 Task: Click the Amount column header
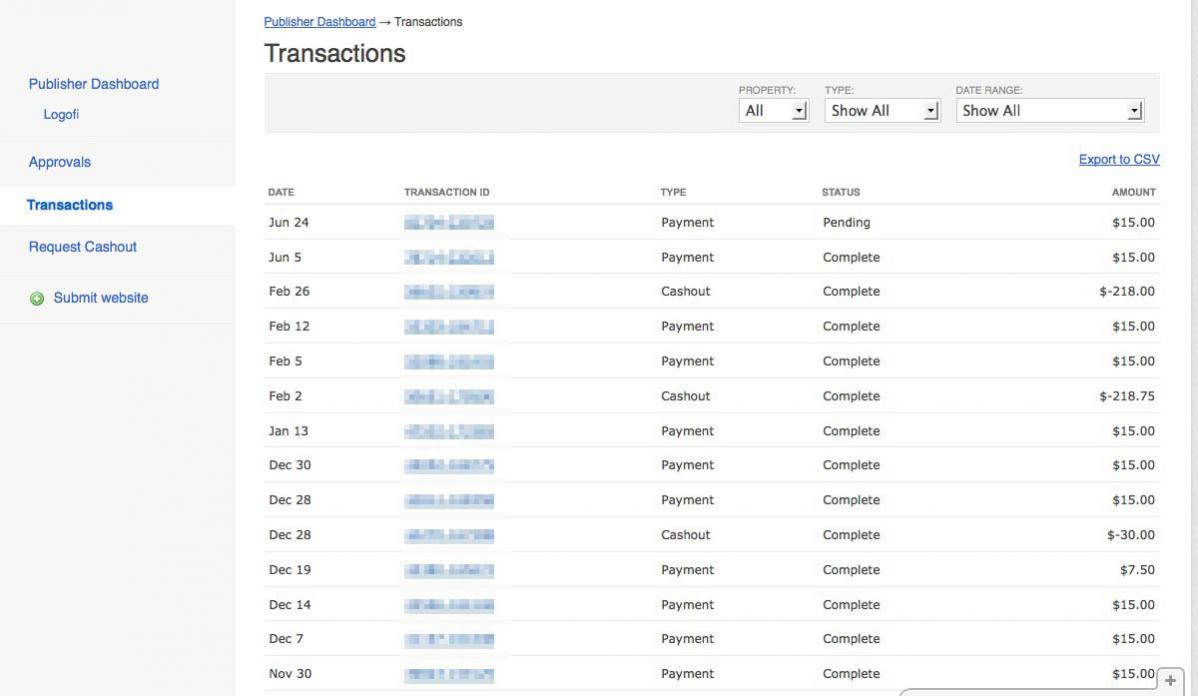(x=1133, y=192)
